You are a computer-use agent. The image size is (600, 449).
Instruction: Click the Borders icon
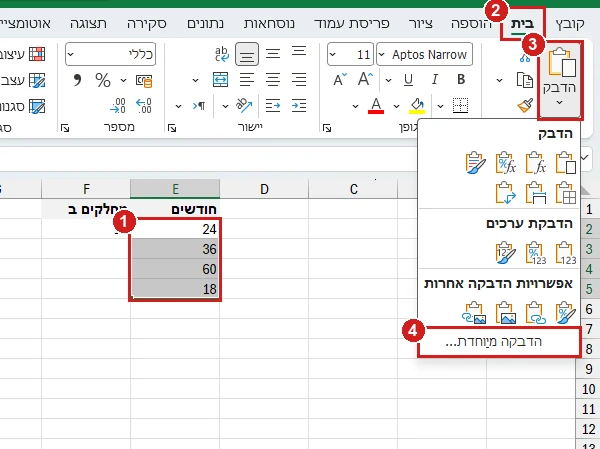pyautogui.click(x=460, y=105)
